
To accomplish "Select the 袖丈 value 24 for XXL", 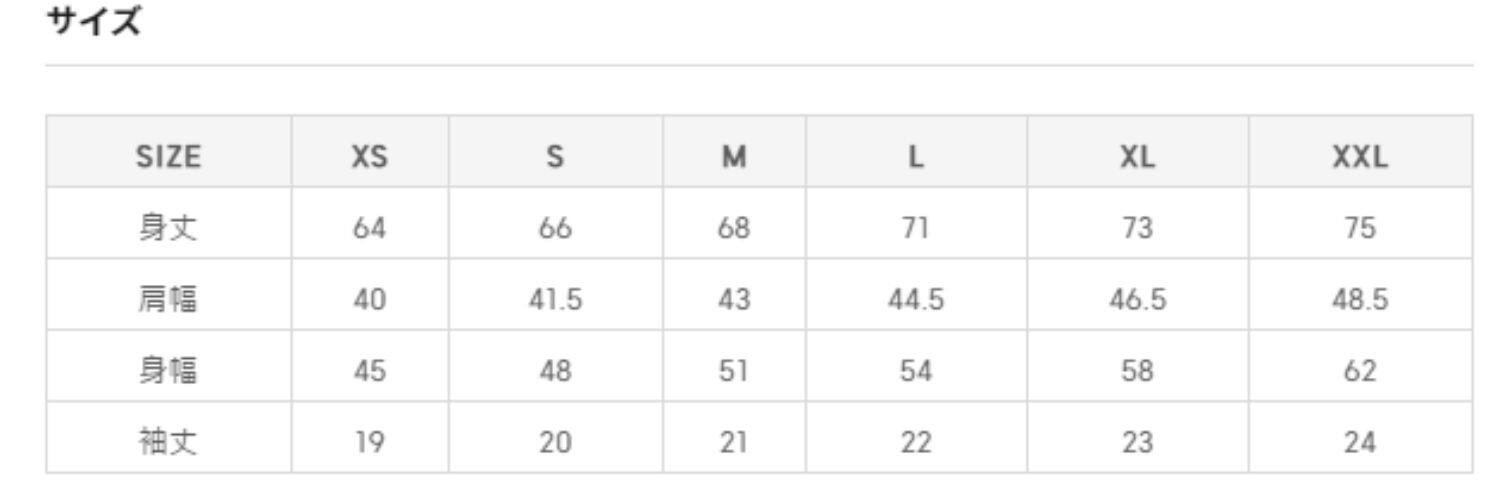I will point(1360,442).
